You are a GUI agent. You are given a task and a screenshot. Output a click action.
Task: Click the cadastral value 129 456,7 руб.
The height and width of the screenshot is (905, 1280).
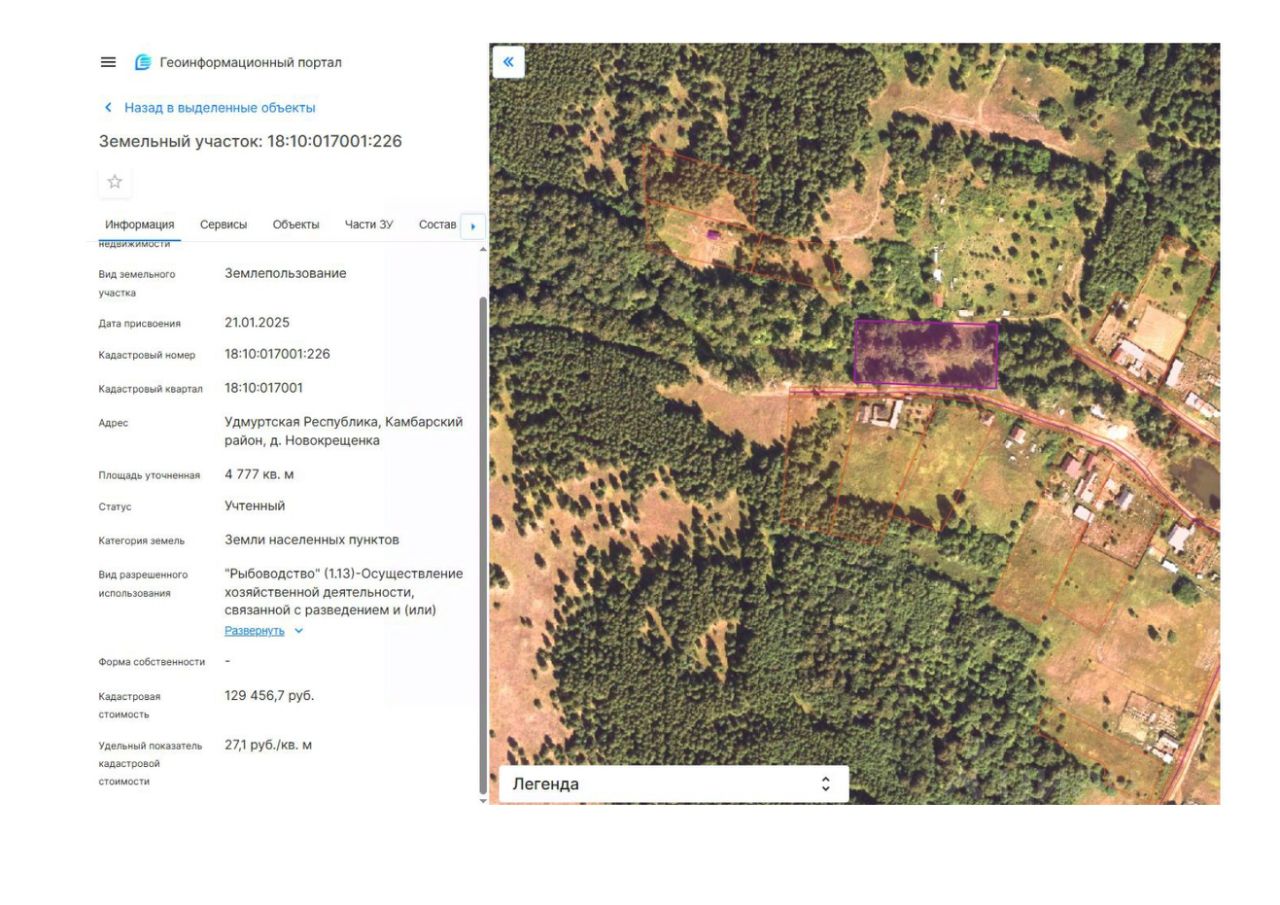(x=269, y=695)
